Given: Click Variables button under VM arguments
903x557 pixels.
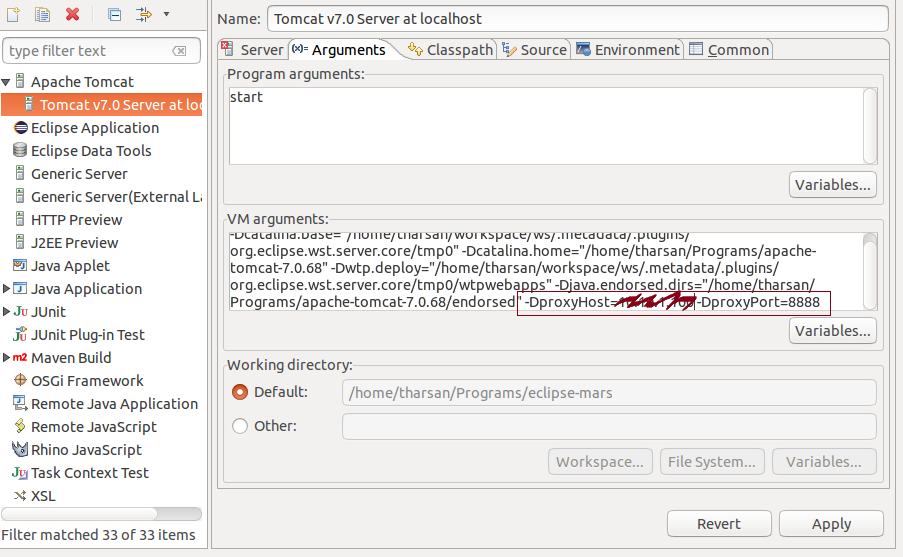Looking at the screenshot, I should coord(833,331).
